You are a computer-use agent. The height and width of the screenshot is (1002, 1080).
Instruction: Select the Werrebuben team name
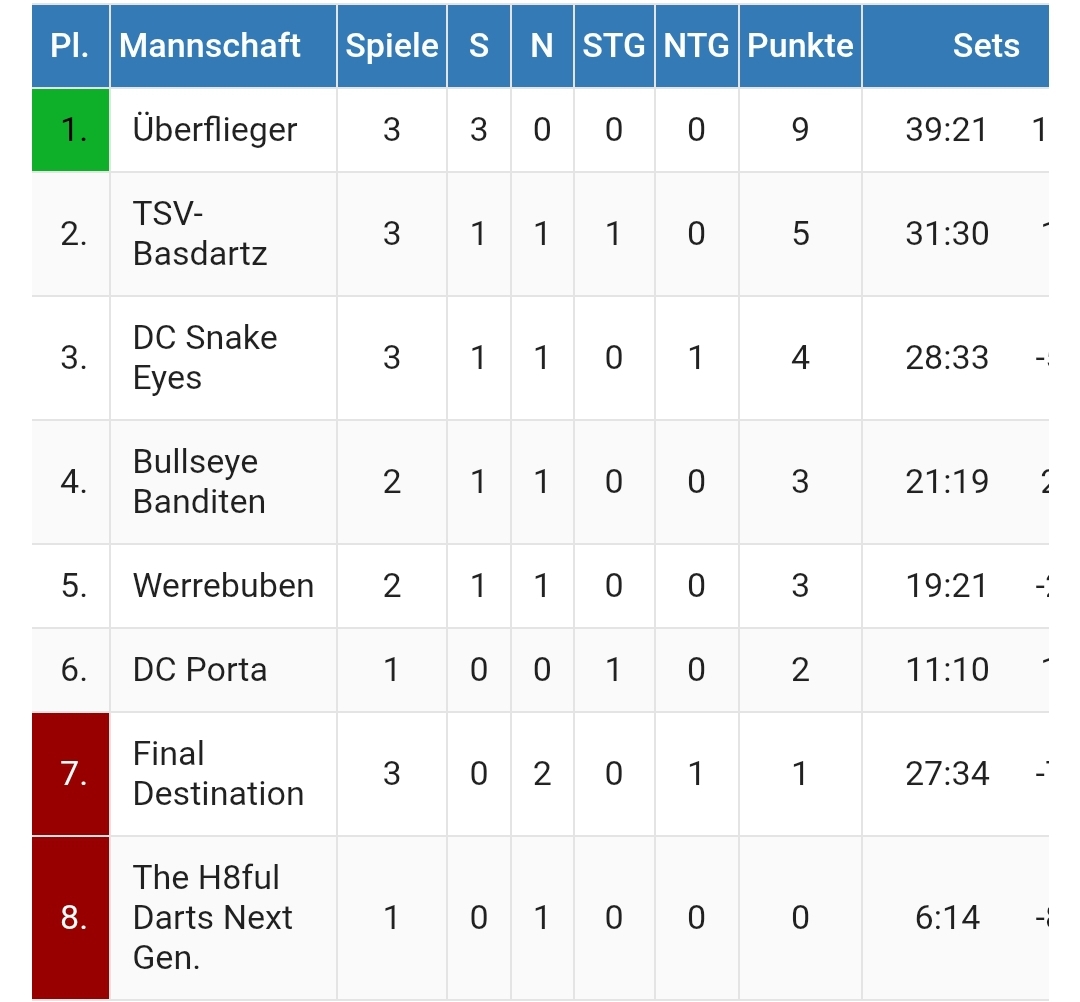(223, 585)
